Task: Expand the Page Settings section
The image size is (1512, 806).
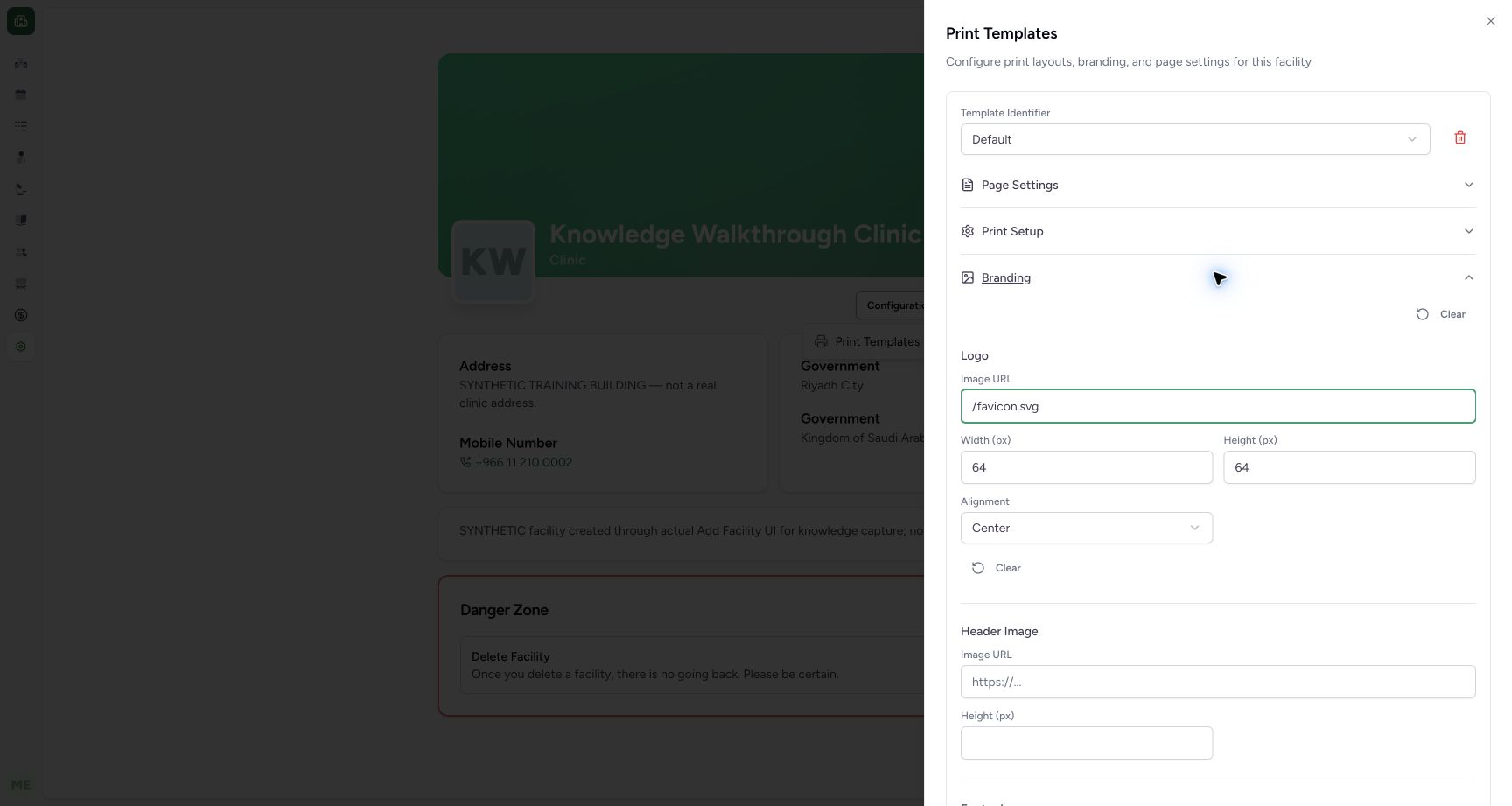Action: pyautogui.click(x=1218, y=185)
